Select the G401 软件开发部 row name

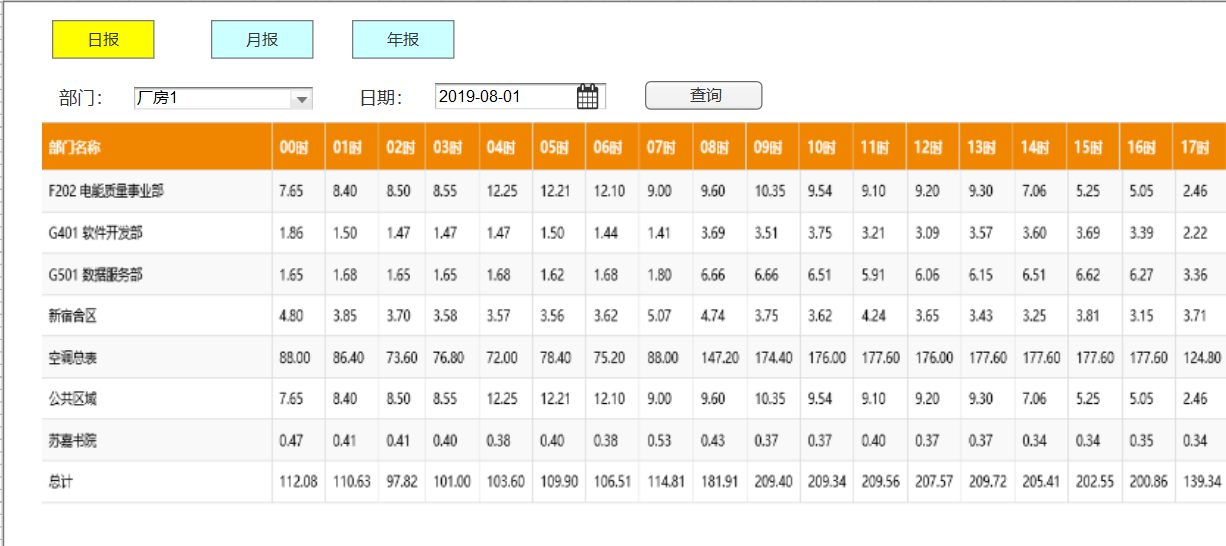click(x=95, y=233)
